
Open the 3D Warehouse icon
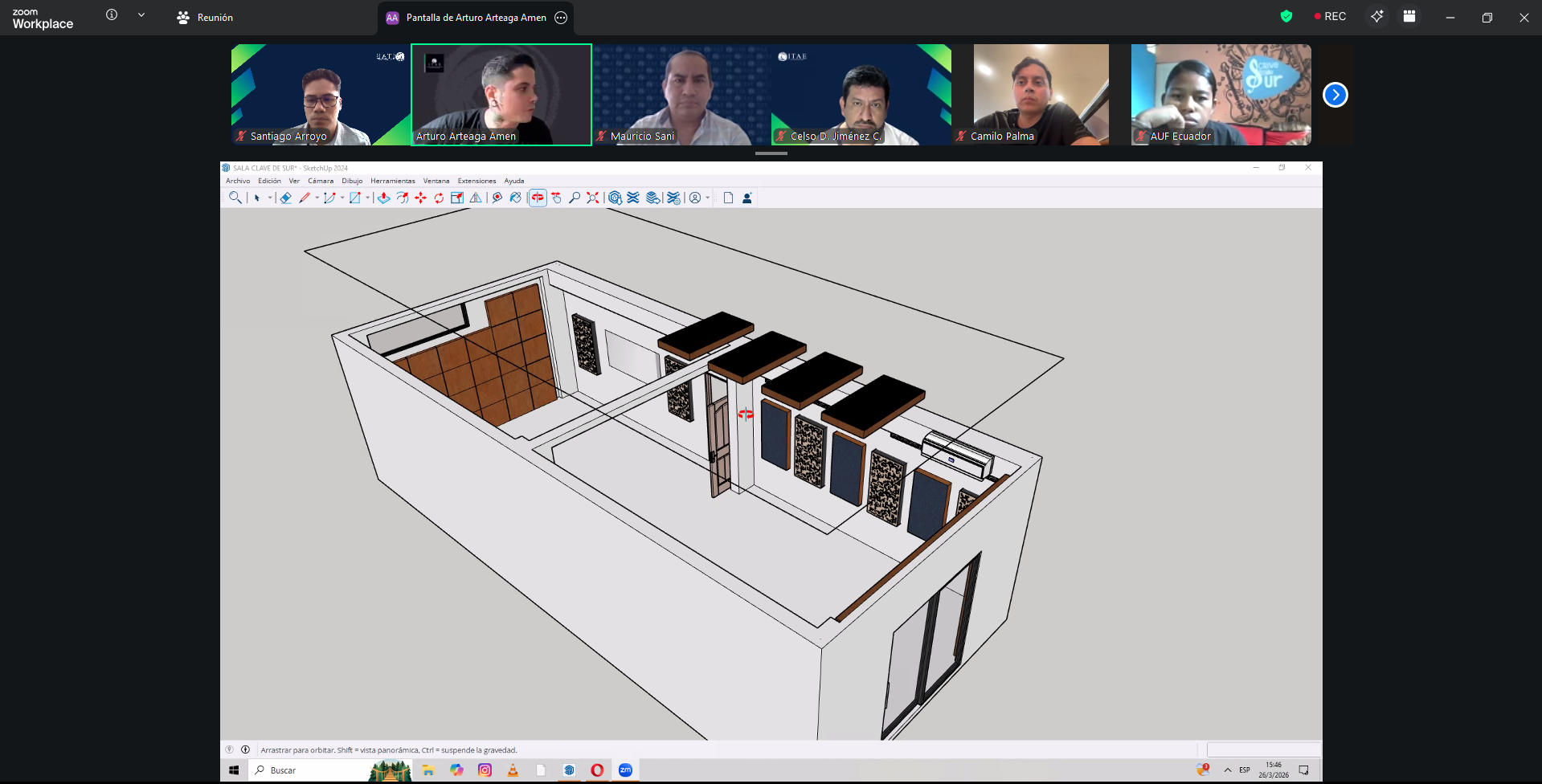(x=615, y=198)
